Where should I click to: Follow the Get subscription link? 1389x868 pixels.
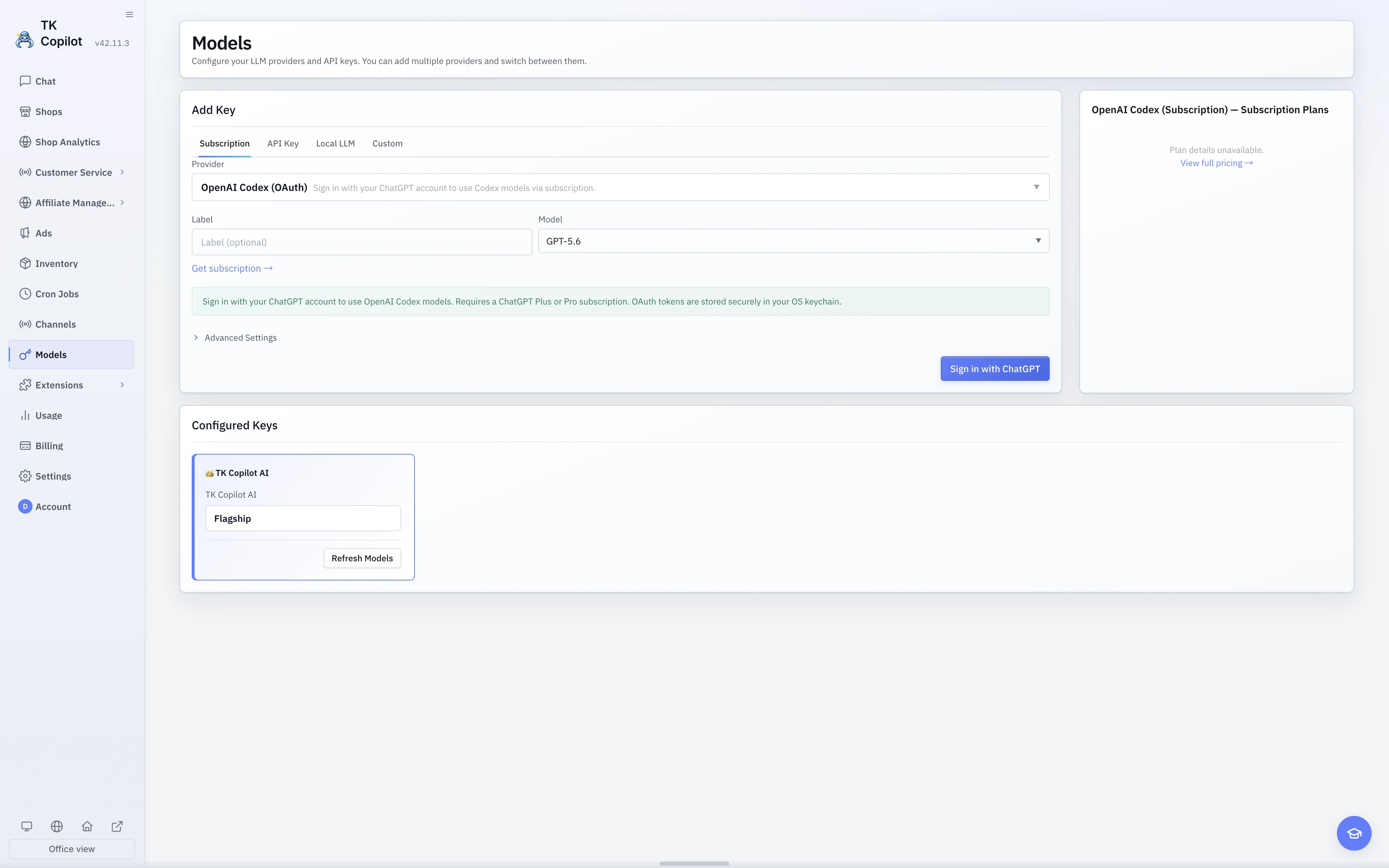pyautogui.click(x=232, y=268)
